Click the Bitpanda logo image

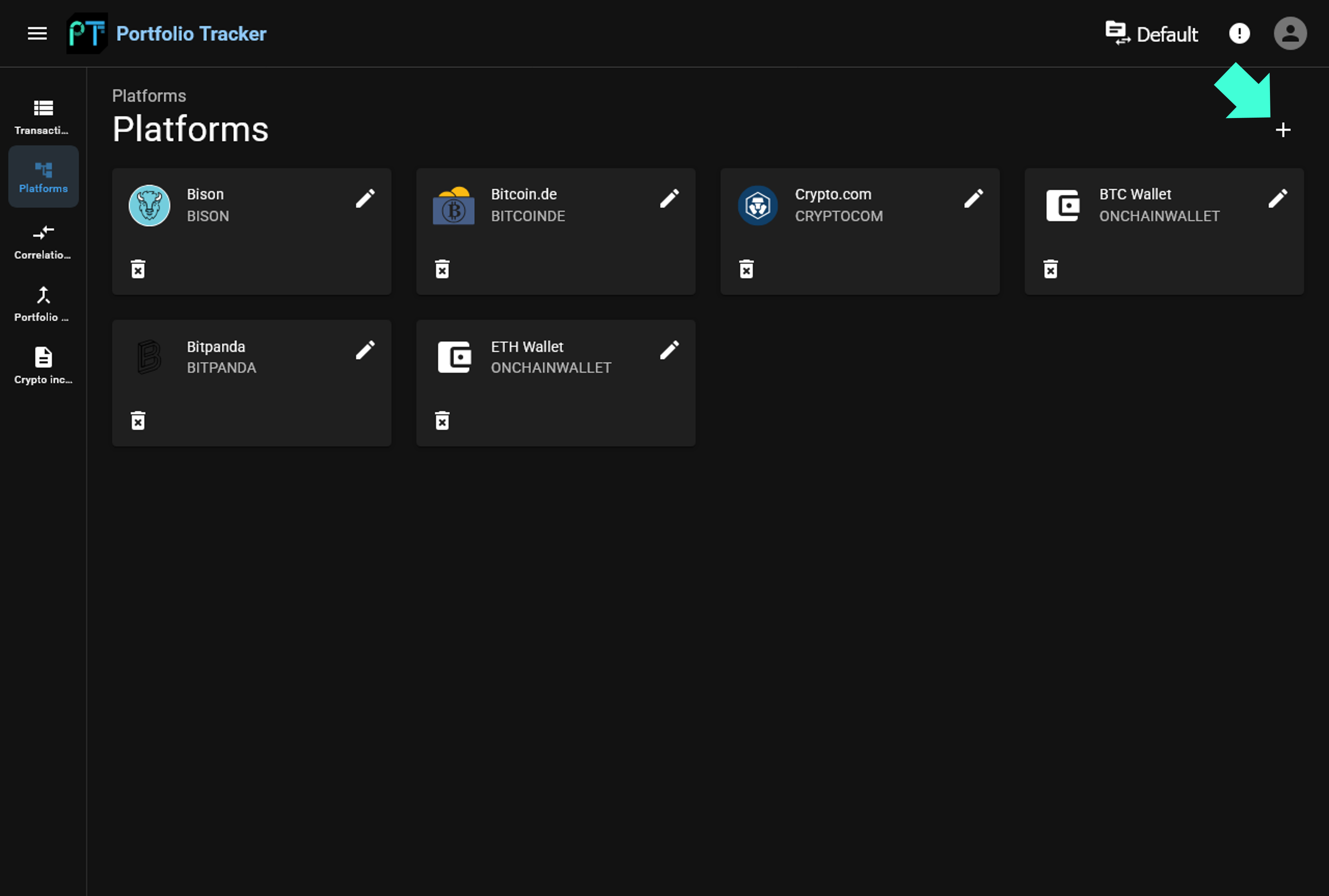tap(149, 357)
